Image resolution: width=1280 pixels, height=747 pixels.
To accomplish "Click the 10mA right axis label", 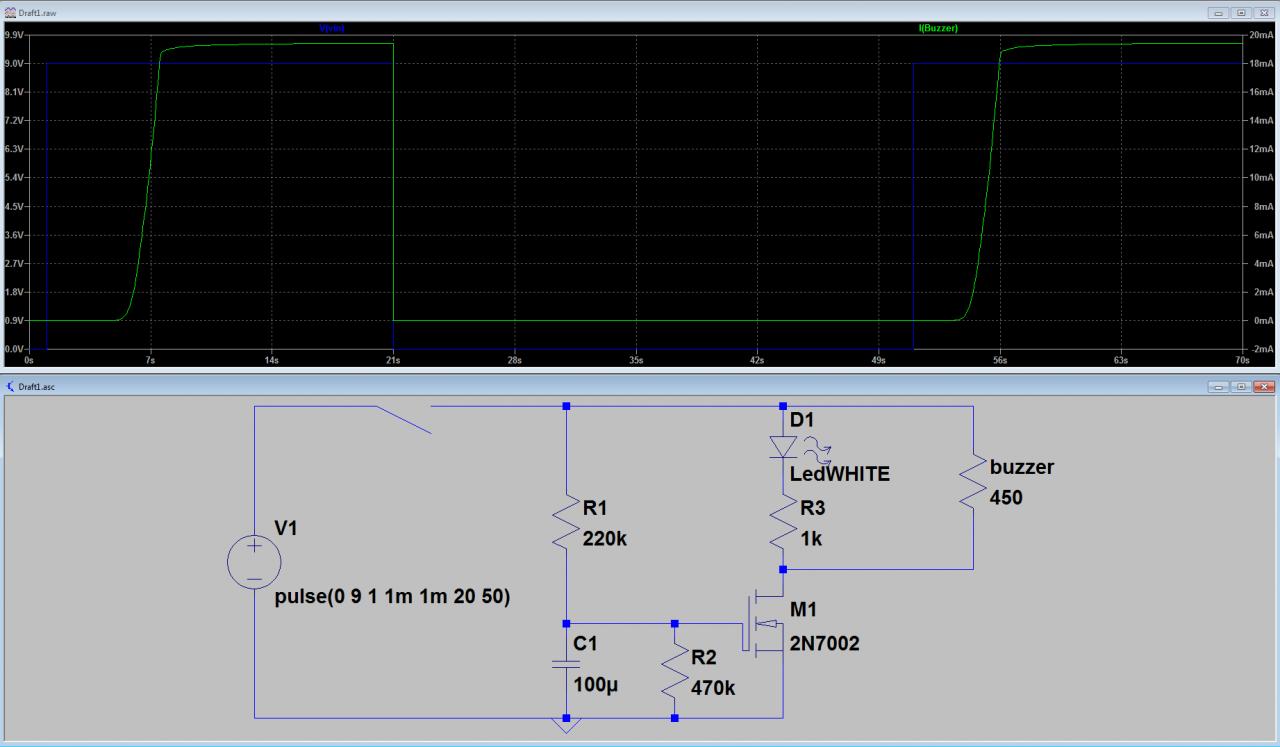I will click(x=1263, y=177).
